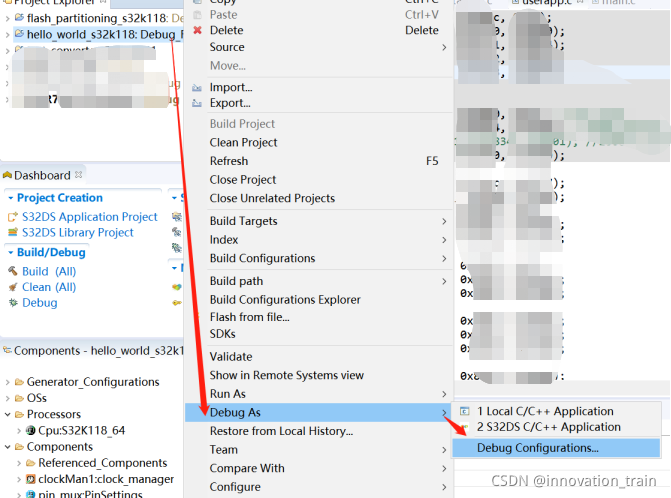The image size is (671, 498).
Task: Close the Dashboard tab
Action: tap(78, 175)
